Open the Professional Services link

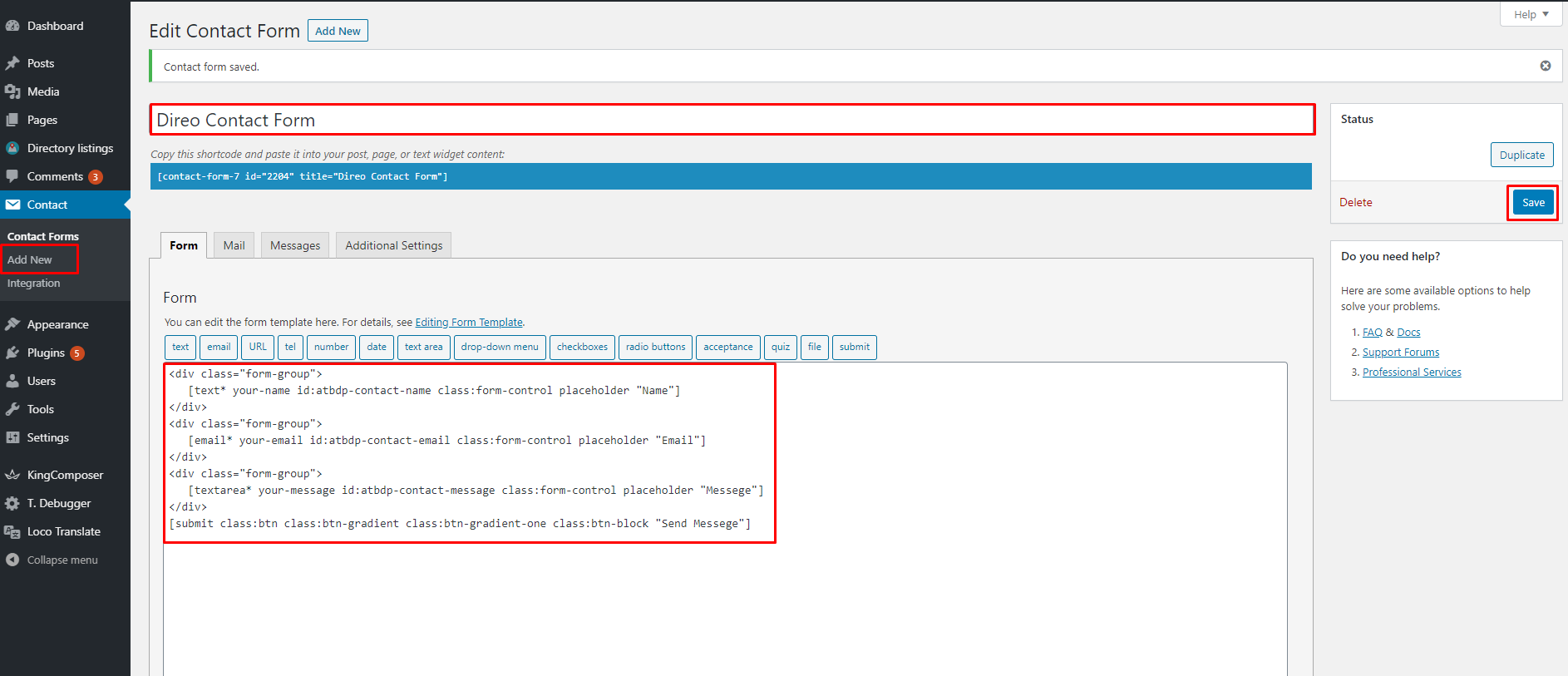point(1412,372)
